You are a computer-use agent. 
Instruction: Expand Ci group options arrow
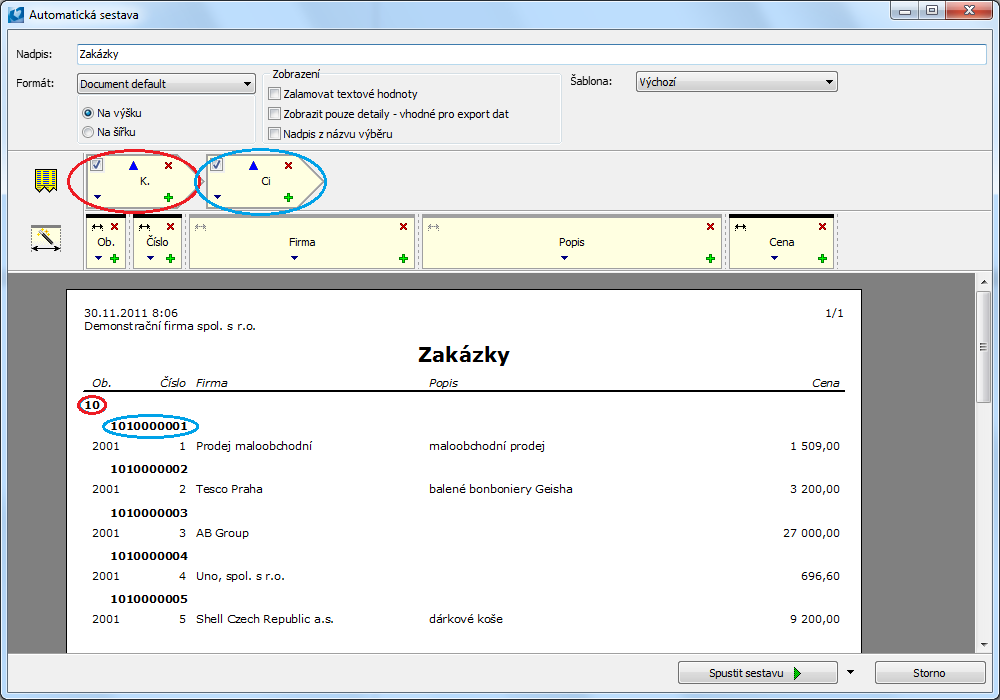(x=217, y=196)
